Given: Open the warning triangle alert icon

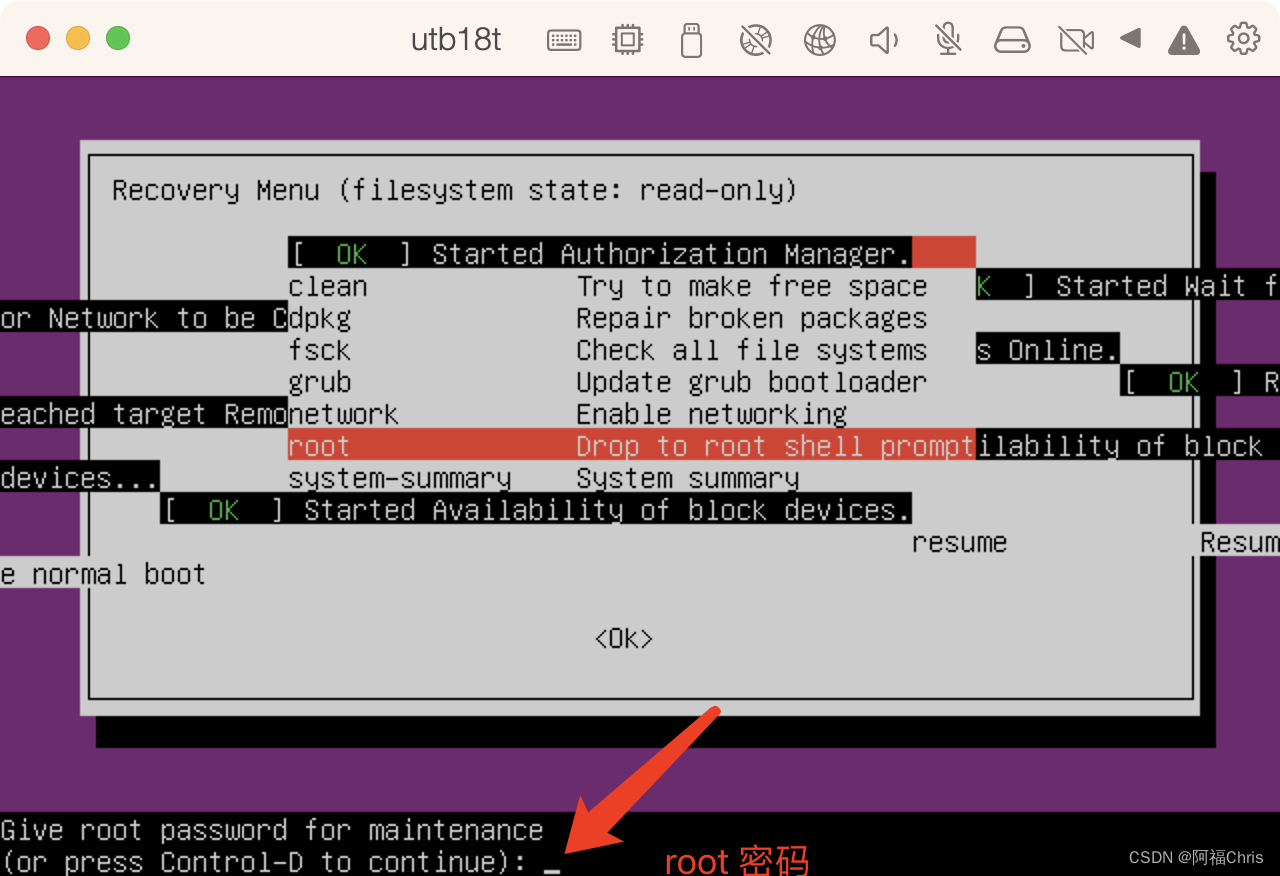Looking at the screenshot, I should (1184, 40).
